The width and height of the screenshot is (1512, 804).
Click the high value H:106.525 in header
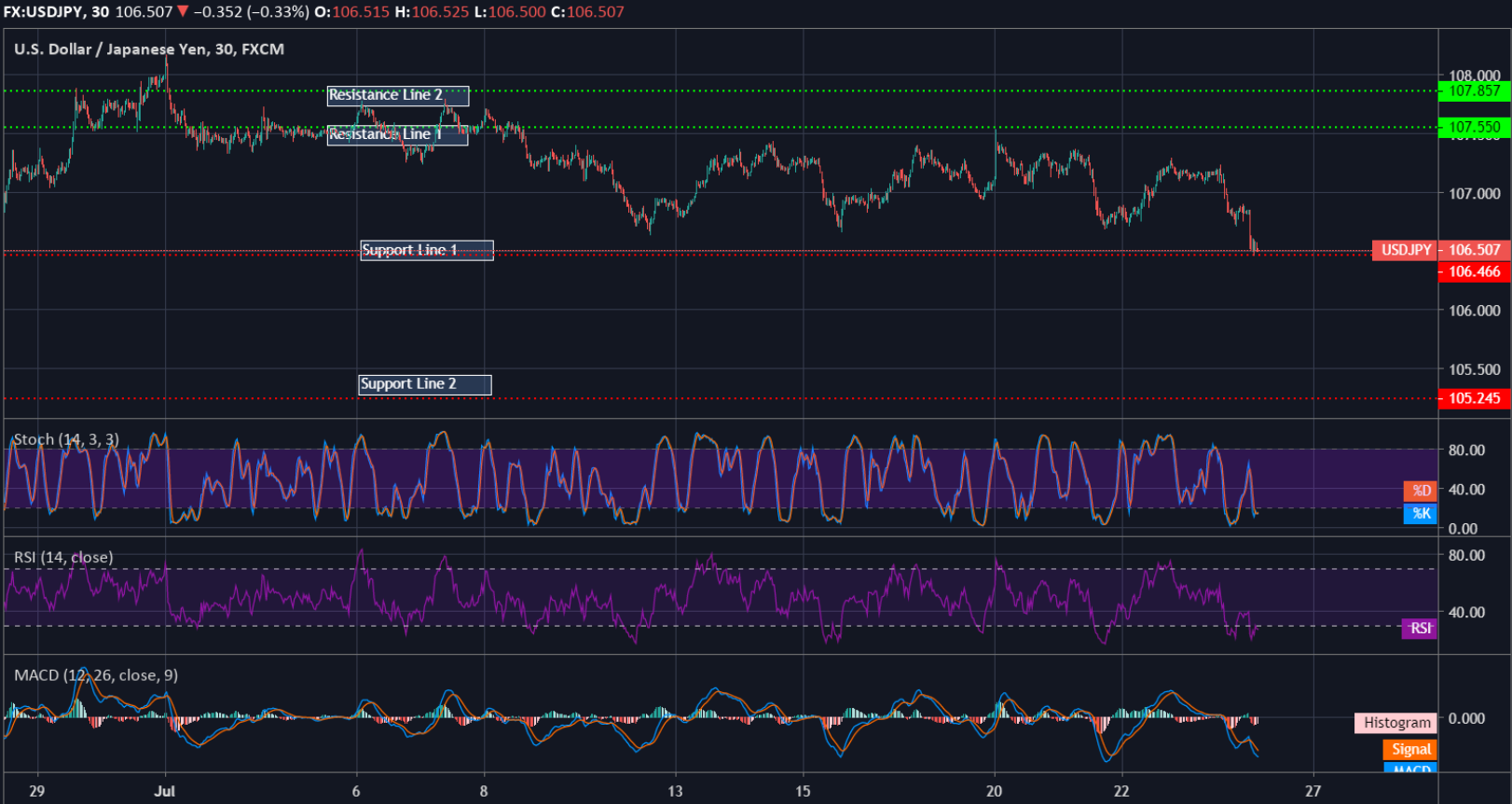[432, 12]
